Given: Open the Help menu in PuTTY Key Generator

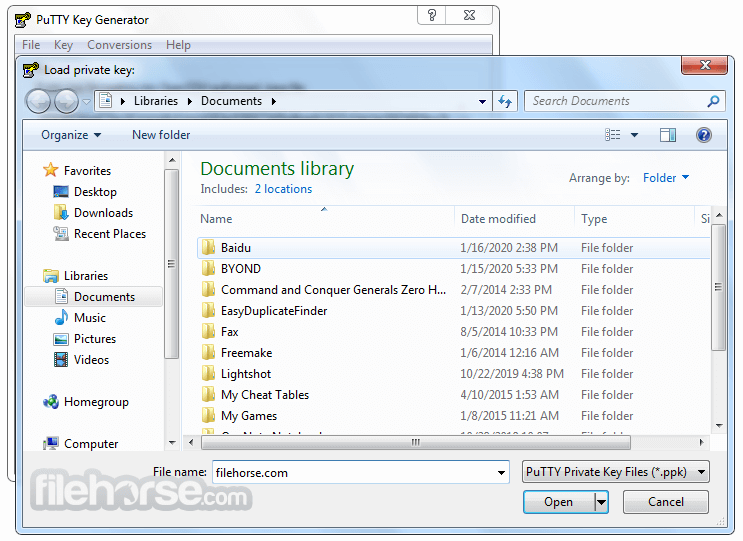Looking at the screenshot, I should tap(178, 45).
